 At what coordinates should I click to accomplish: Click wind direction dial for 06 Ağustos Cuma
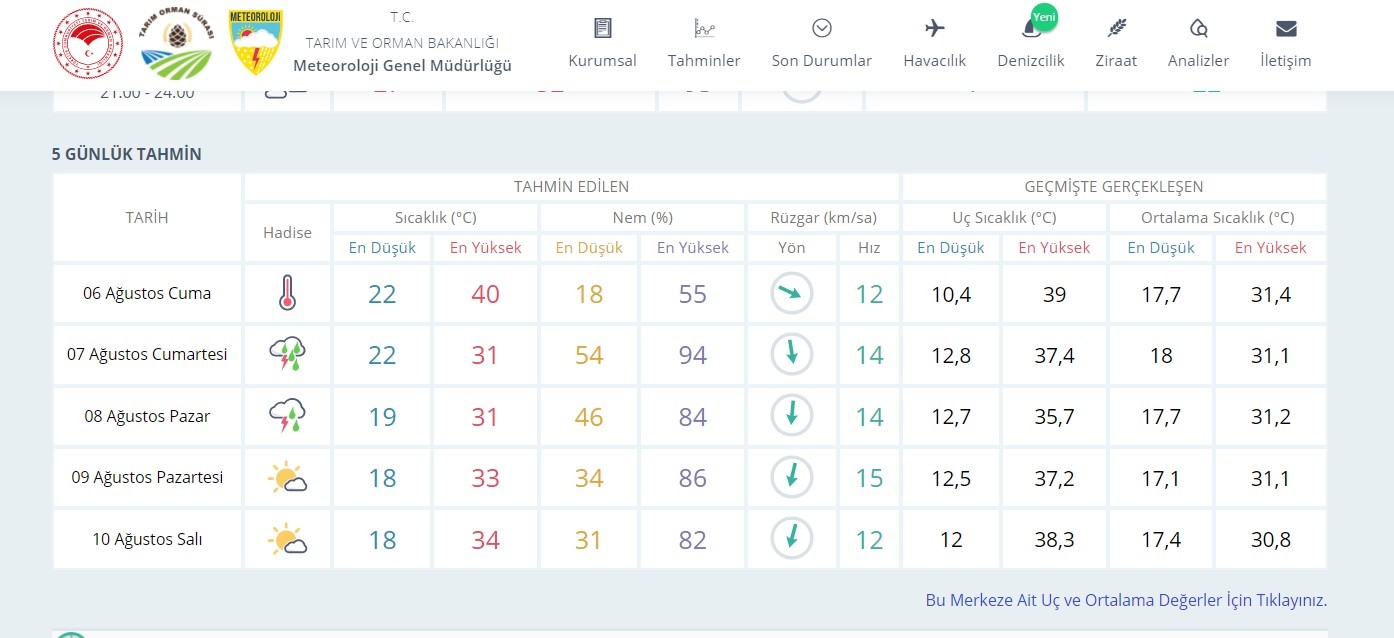791,294
